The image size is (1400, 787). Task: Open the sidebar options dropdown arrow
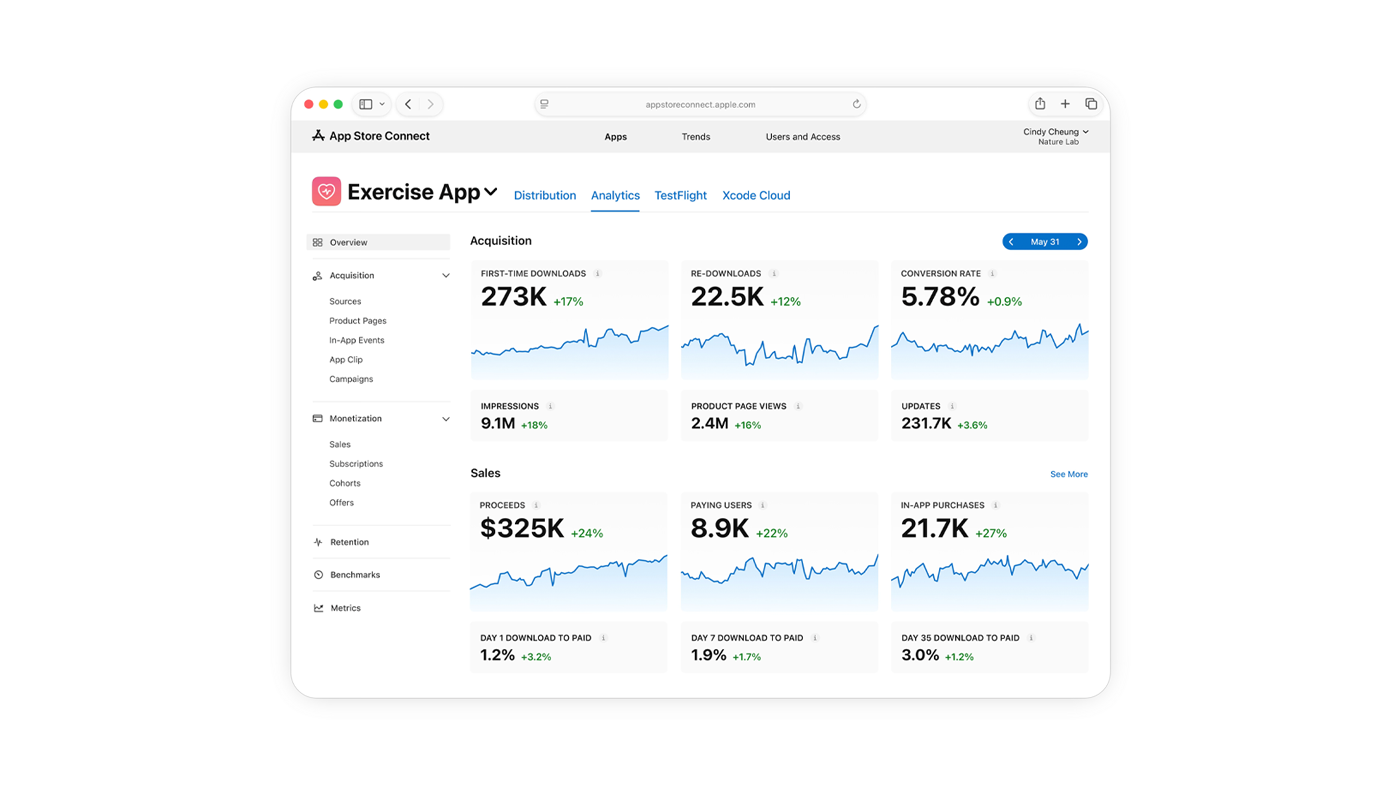click(x=382, y=104)
